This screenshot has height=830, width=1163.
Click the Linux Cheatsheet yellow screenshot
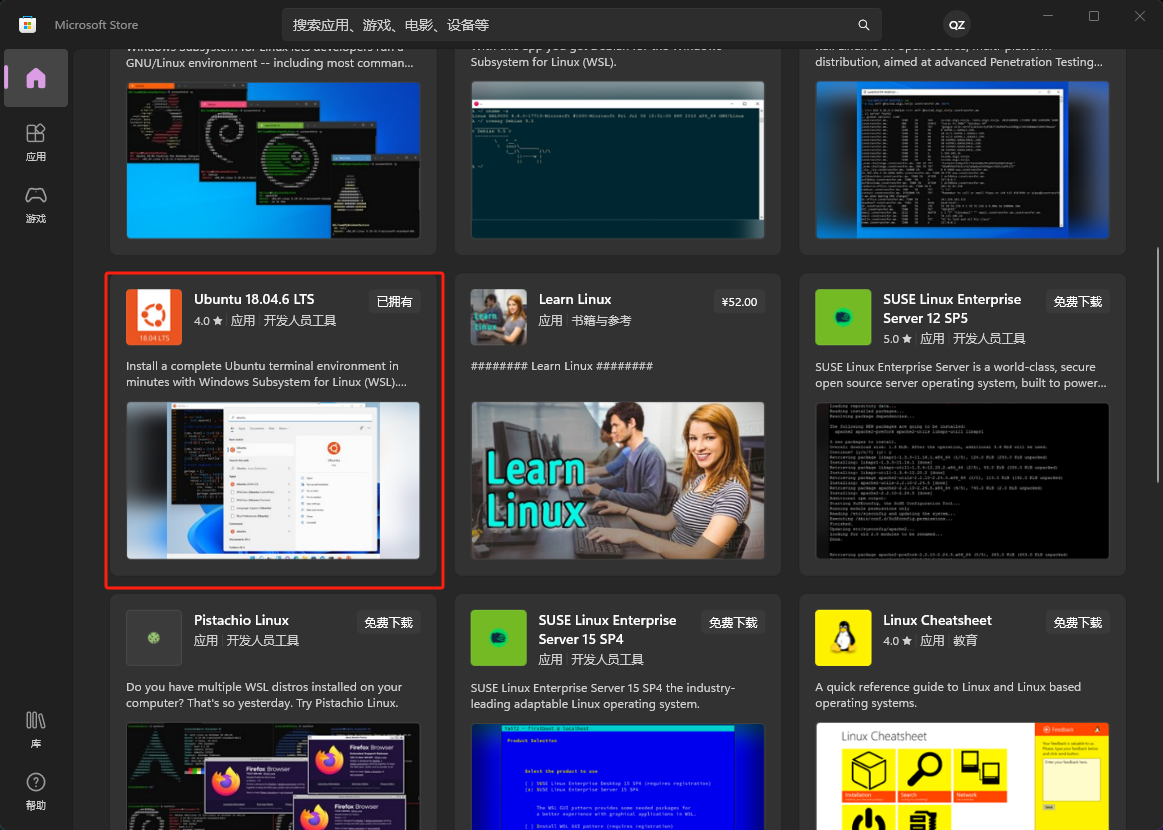(962, 776)
